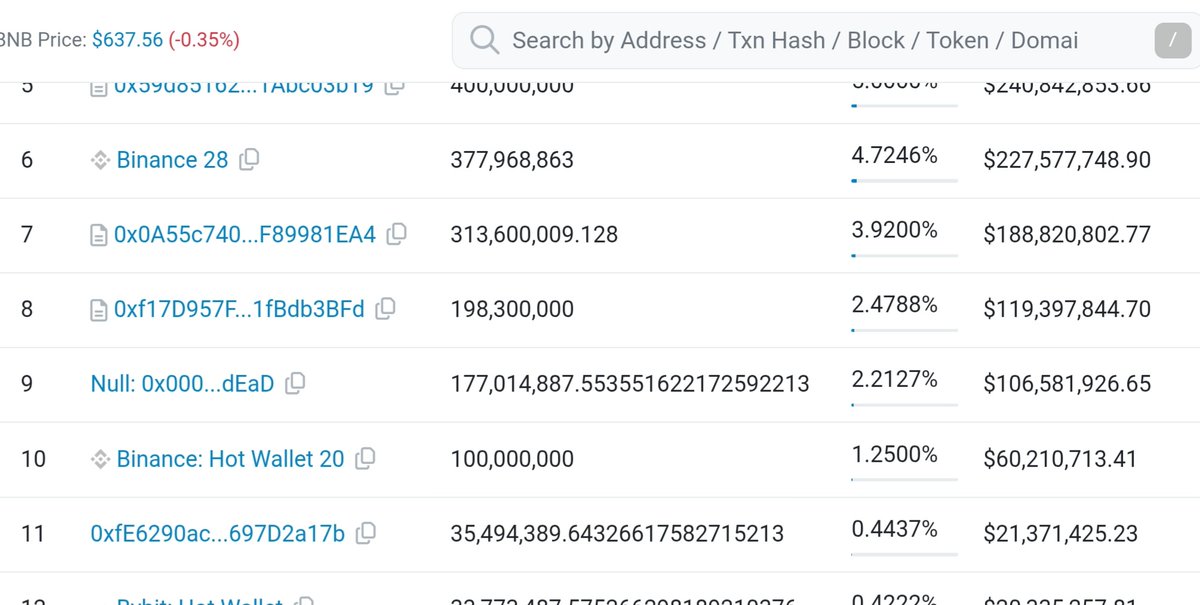The image size is (1200, 605).
Task: Click the contract file icon beside 0x0A55c740...F89981EA4
Action: pos(98,234)
